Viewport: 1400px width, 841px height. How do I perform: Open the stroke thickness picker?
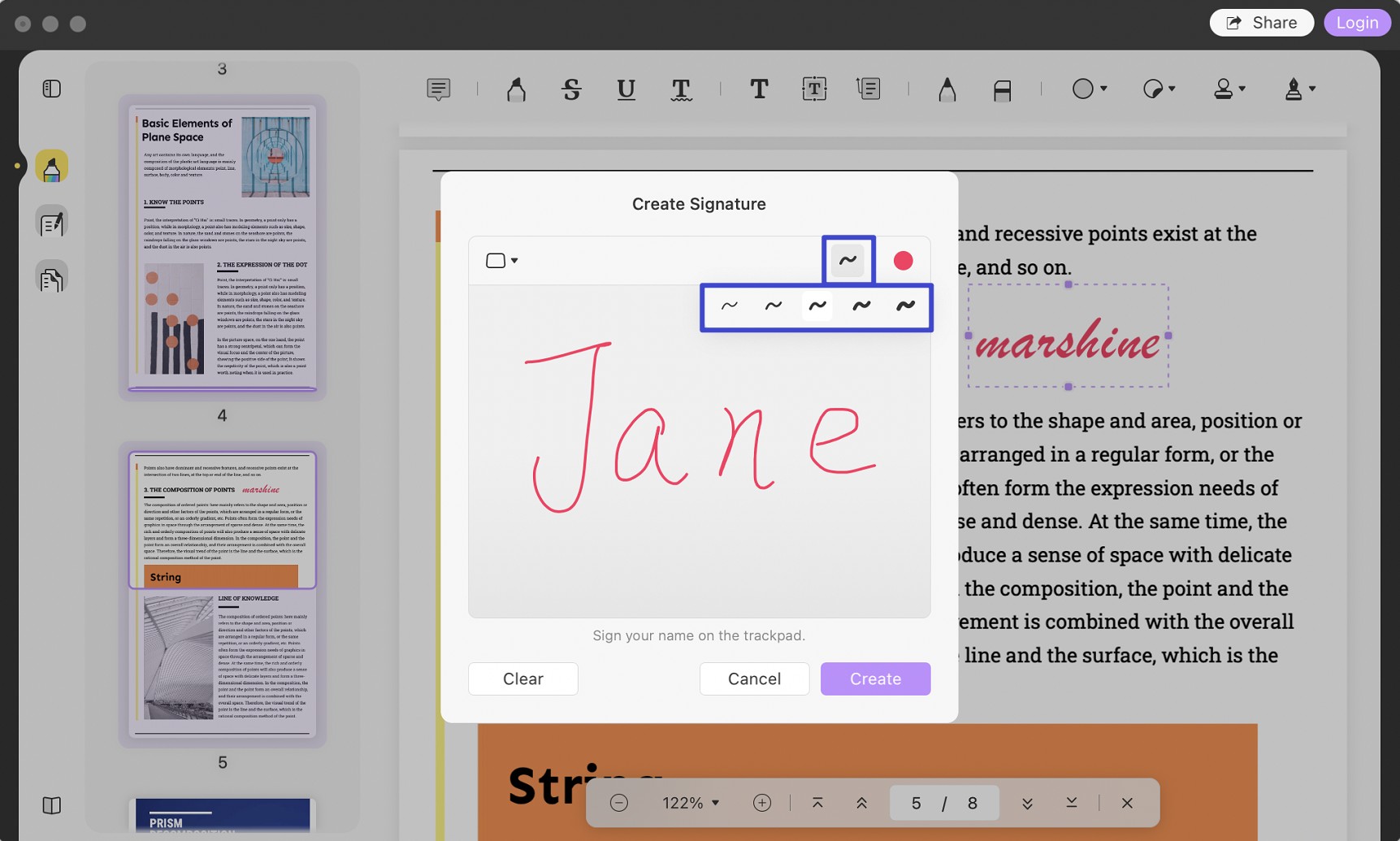[847, 260]
